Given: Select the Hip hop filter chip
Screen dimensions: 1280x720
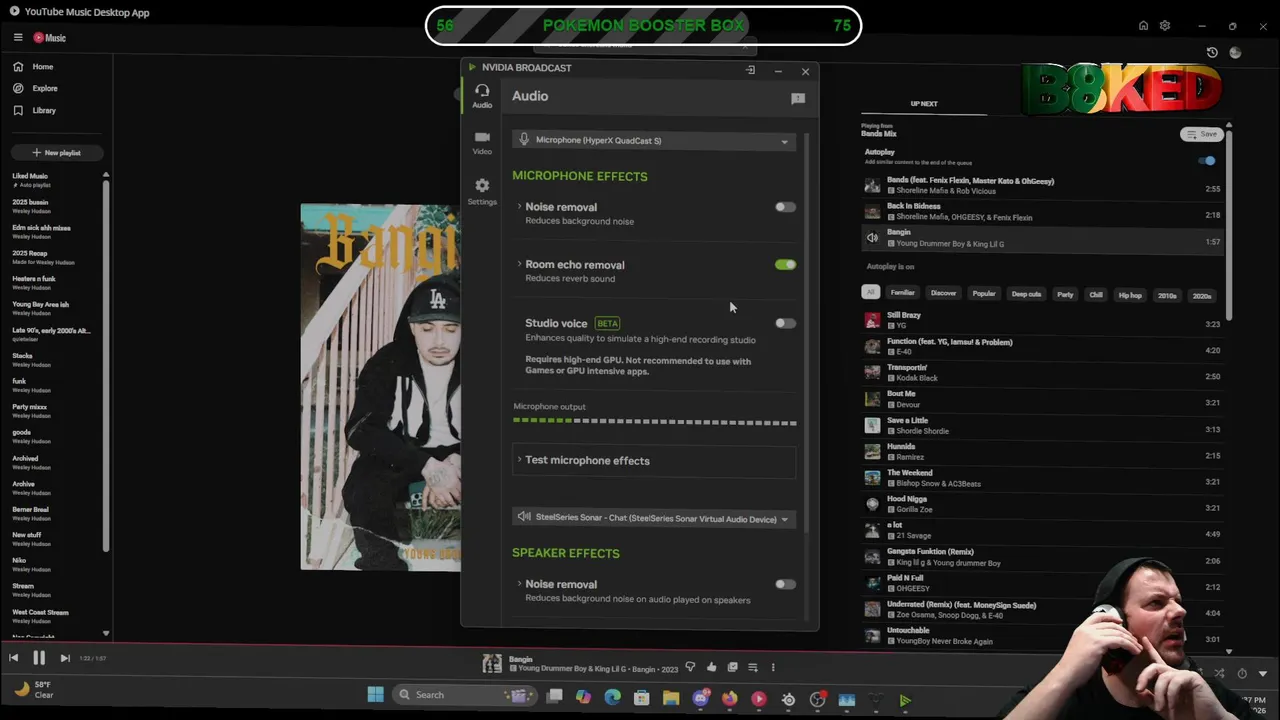Looking at the screenshot, I should point(1130,295).
